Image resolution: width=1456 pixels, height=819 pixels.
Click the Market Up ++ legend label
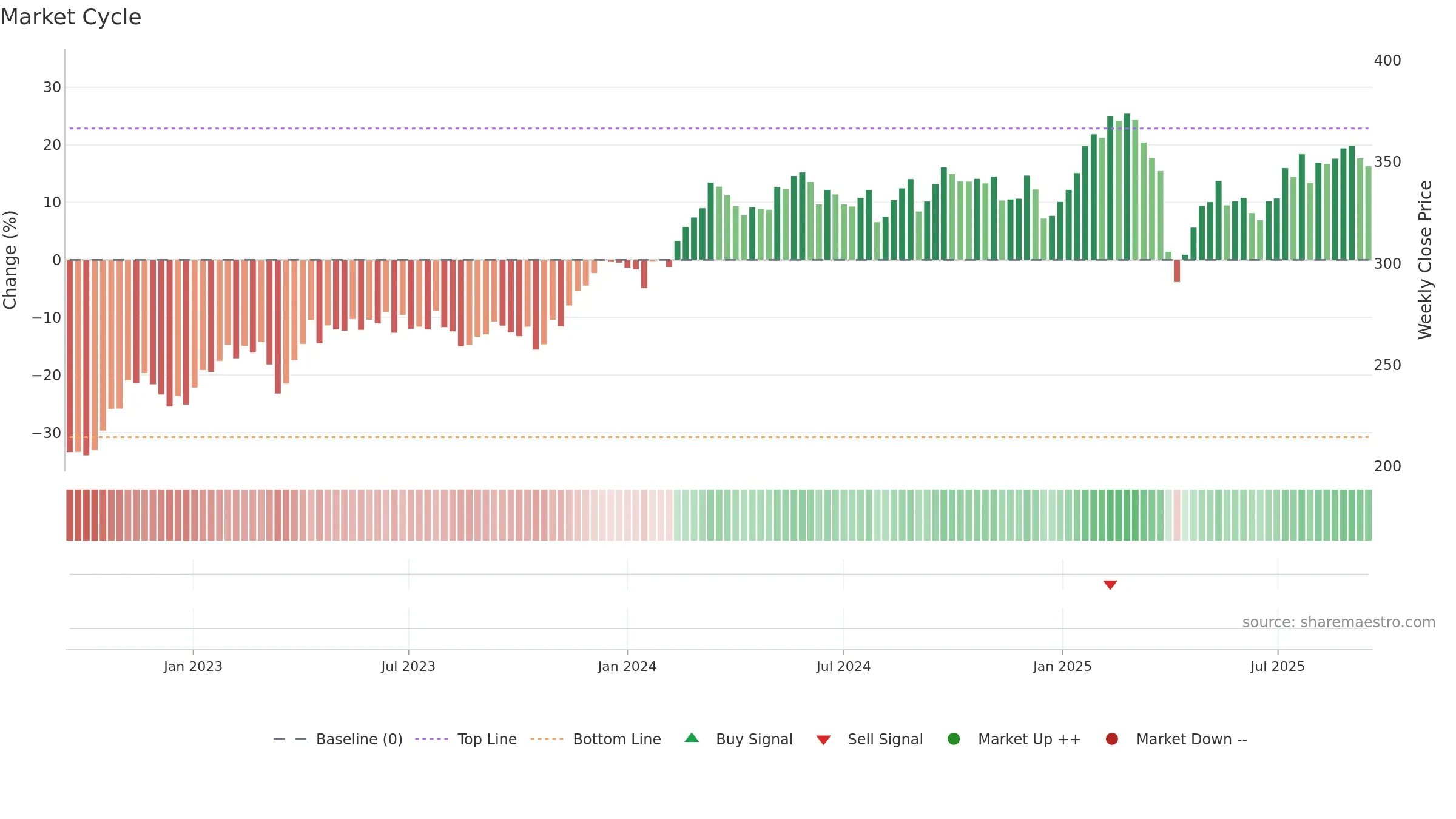pos(1030,739)
